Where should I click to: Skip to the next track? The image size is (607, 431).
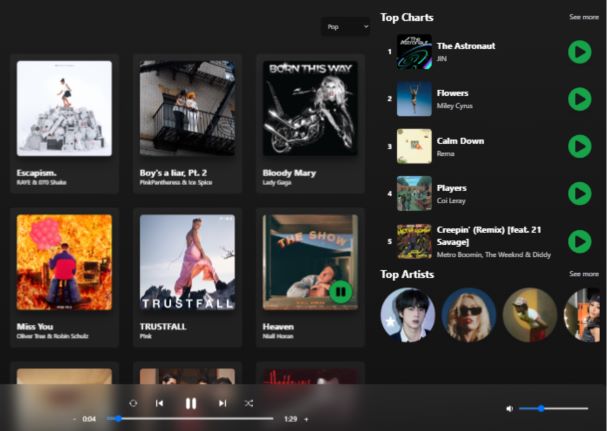222,403
